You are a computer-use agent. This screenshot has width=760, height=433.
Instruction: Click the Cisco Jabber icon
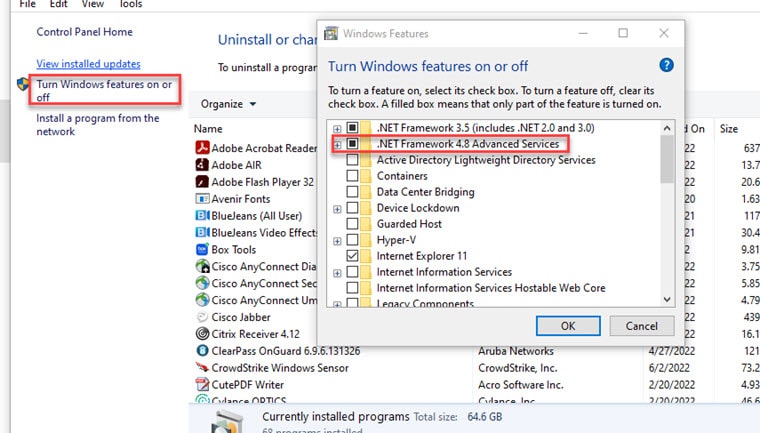(202, 317)
